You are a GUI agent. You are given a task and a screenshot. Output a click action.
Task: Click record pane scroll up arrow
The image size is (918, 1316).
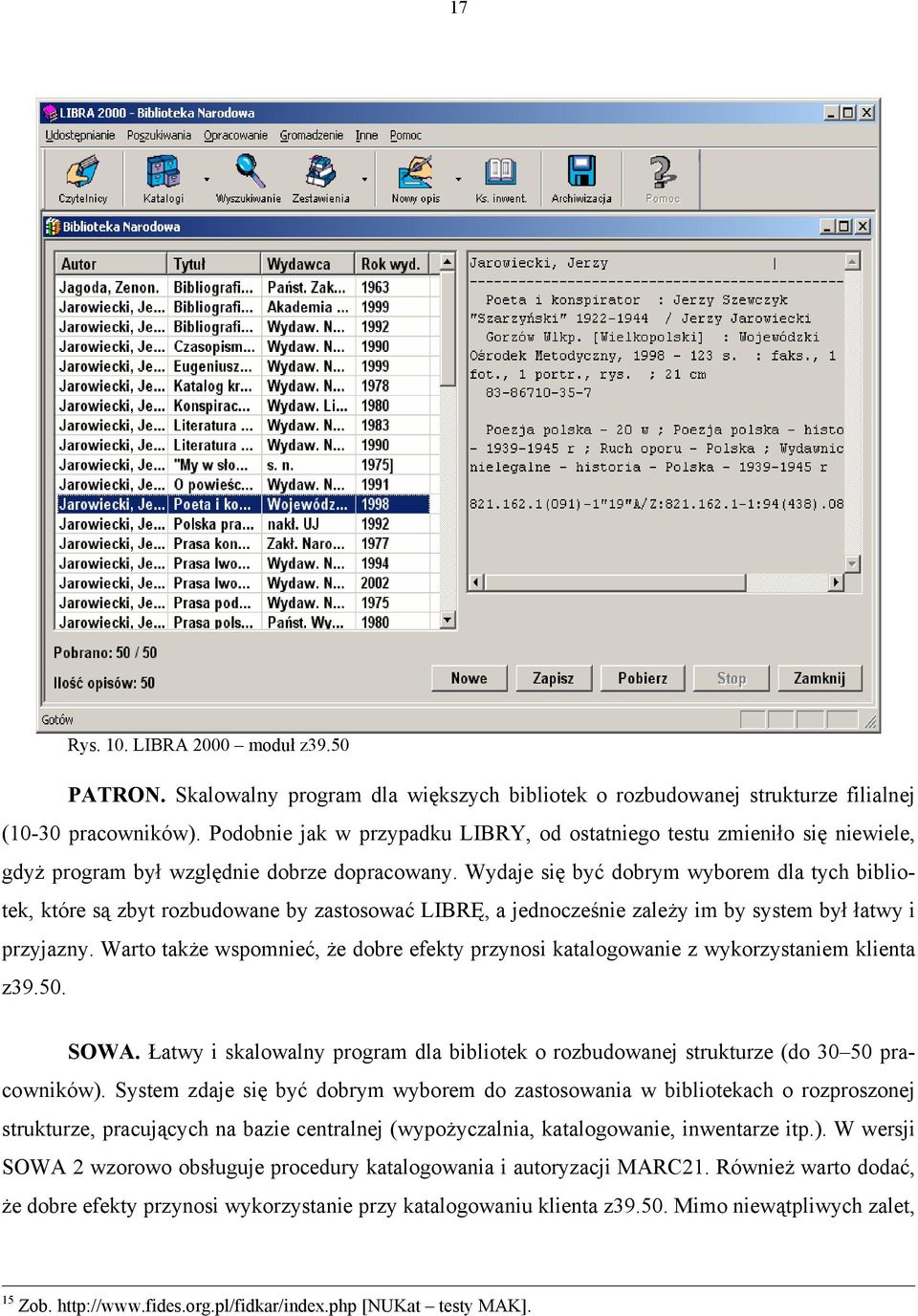coord(853,261)
